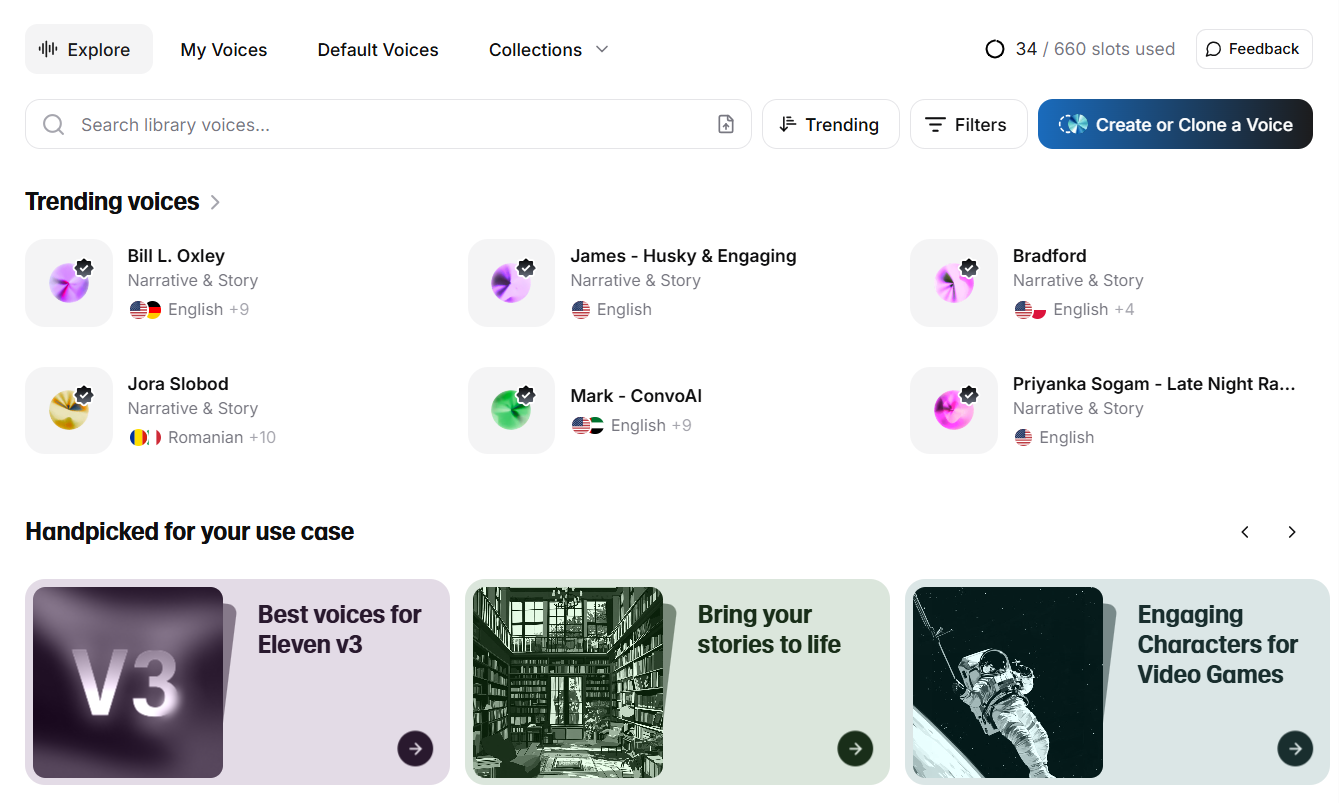Click the globe icon on Create or Clone a Voice

tap(1072, 124)
